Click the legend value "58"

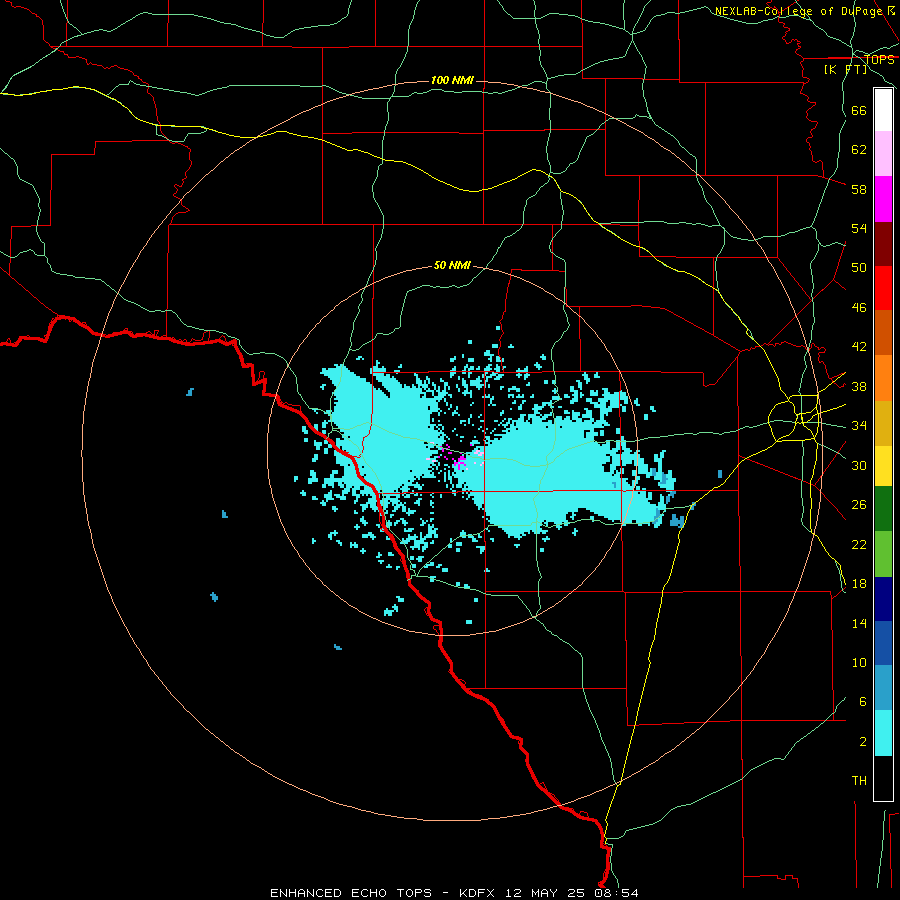coord(859,189)
